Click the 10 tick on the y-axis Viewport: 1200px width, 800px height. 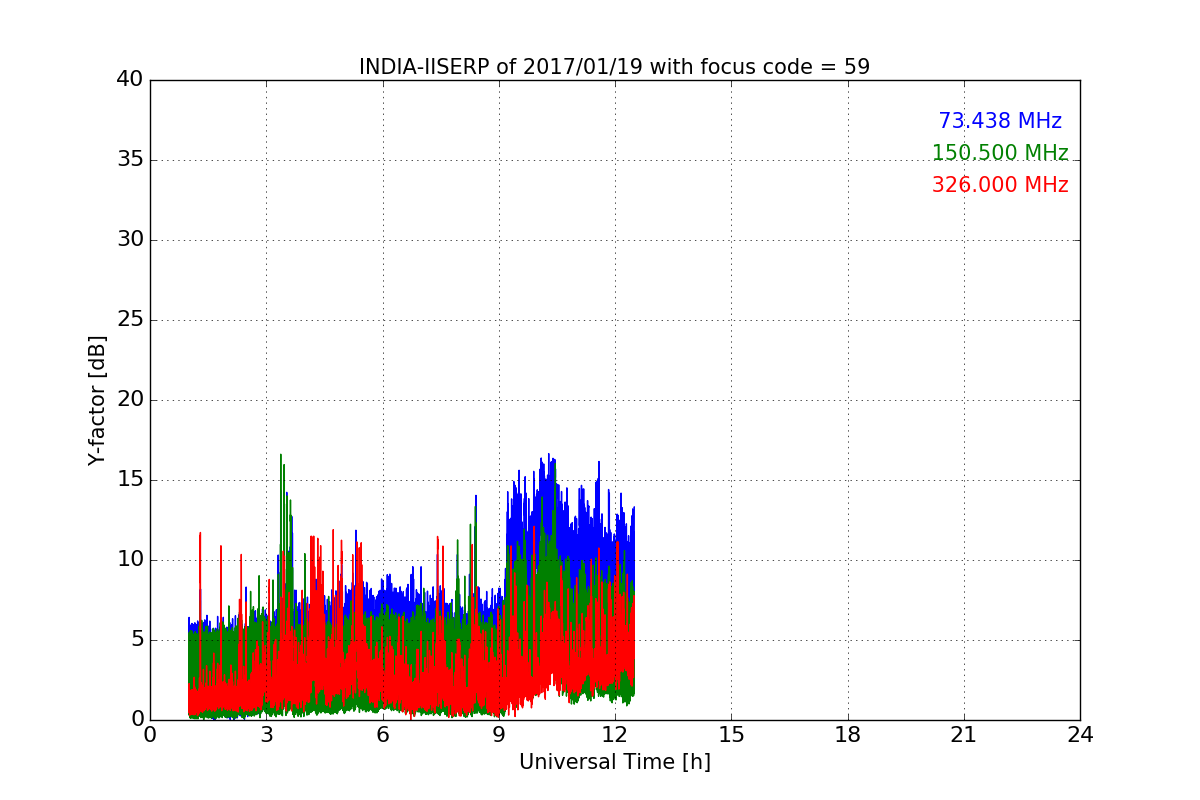(130, 560)
